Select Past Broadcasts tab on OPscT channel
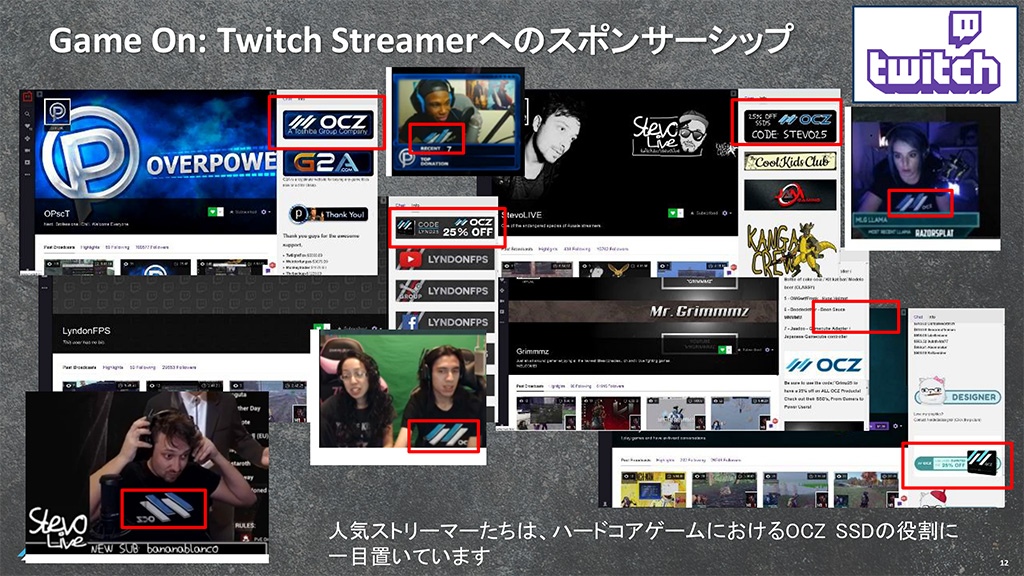The width and height of the screenshot is (1024, 576). 59,248
